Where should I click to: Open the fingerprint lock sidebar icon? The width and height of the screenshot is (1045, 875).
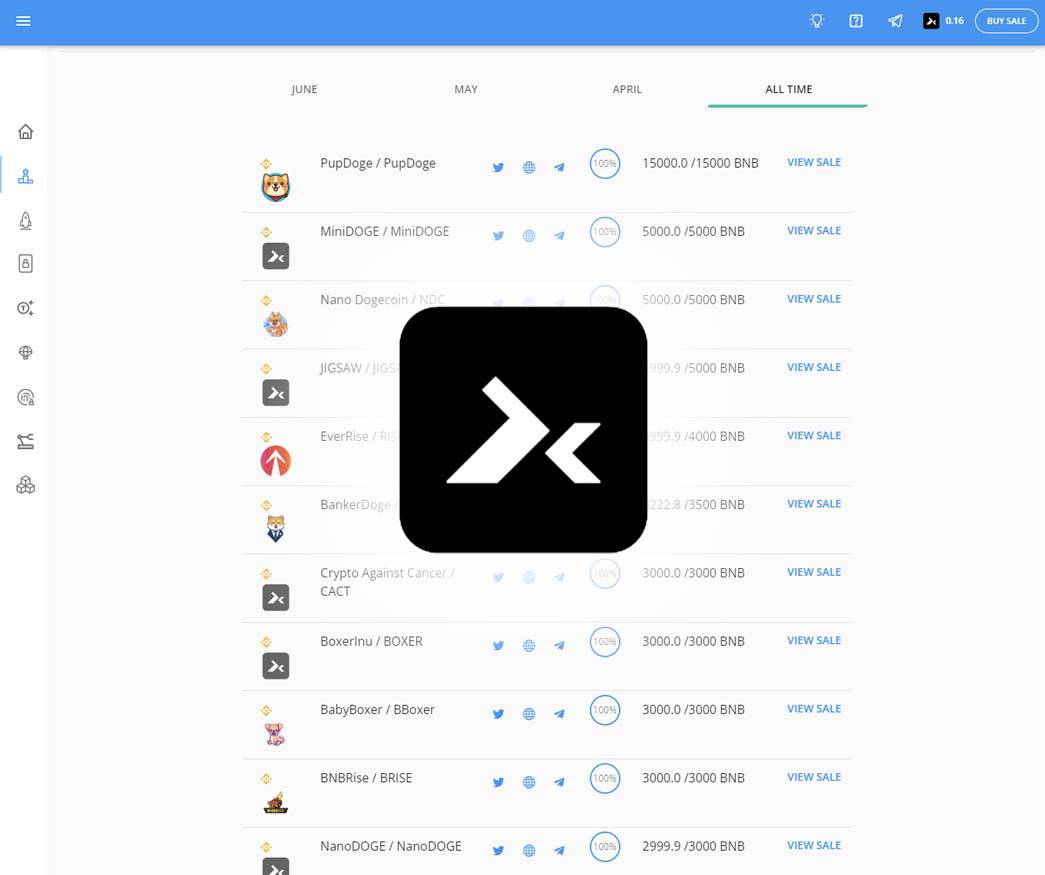(x=25, y=397)
